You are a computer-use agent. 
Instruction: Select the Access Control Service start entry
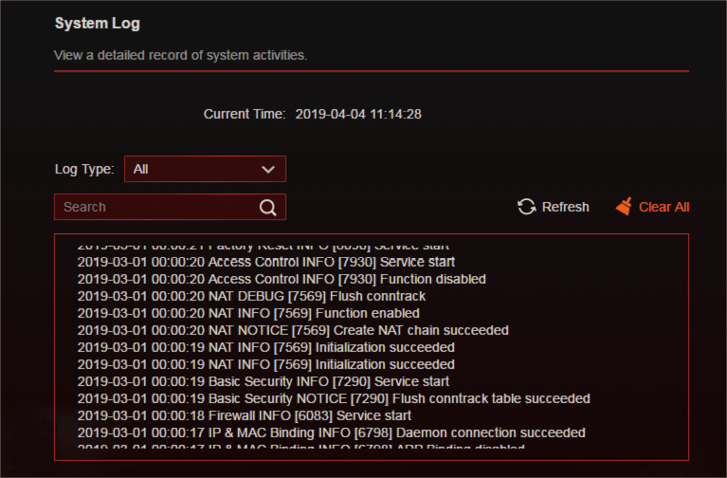pos(266,262)
